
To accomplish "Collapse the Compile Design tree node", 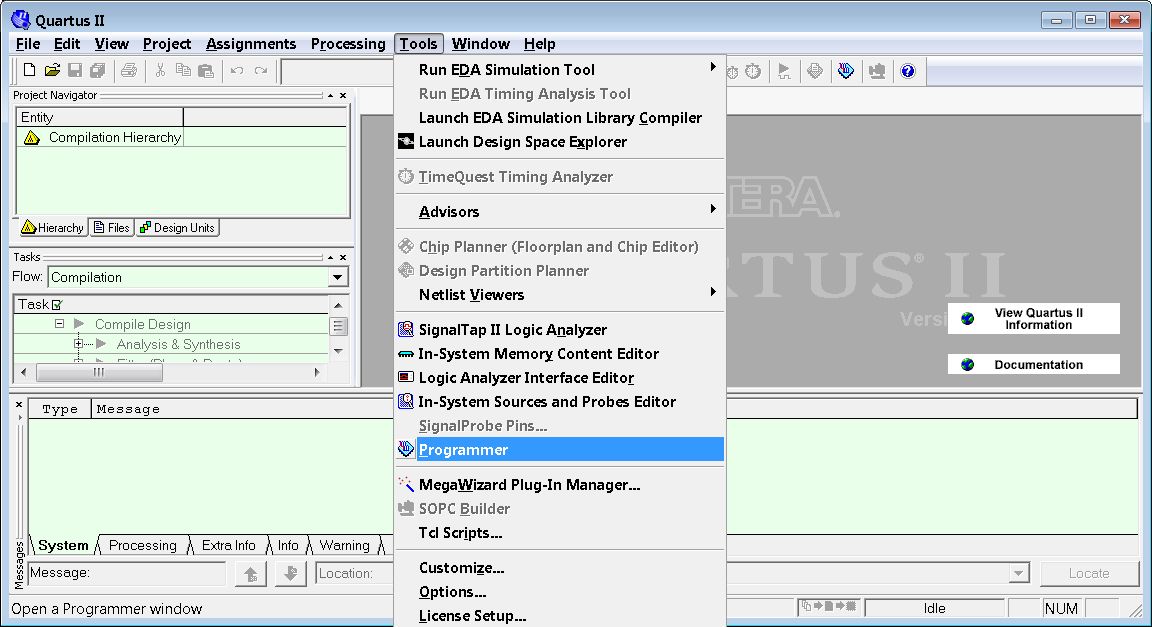I will click(60, 324).
